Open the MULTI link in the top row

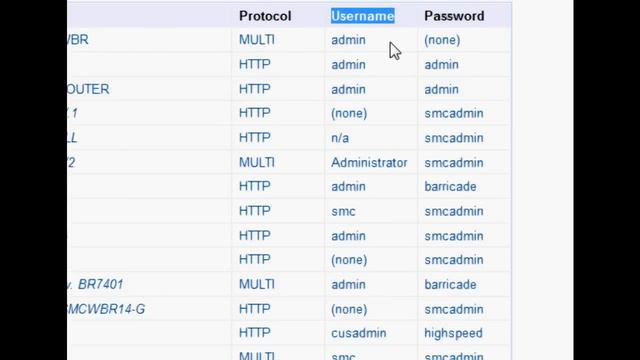coord(257,40)
